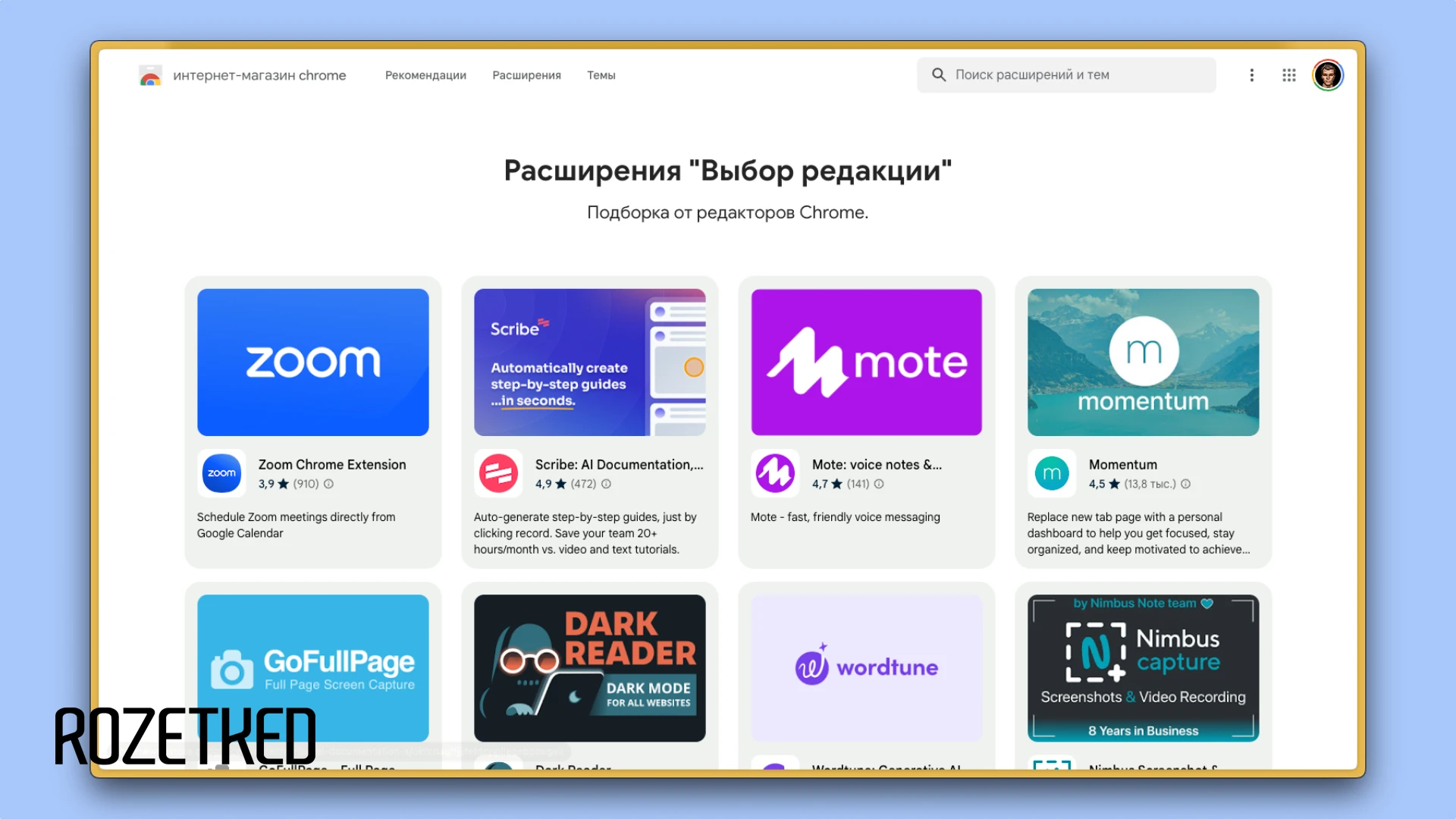Viewport: 1456px width, 819px height.
Task: Click the info icon next to Scribe rating (472)
Action: [x=606, y=484]
